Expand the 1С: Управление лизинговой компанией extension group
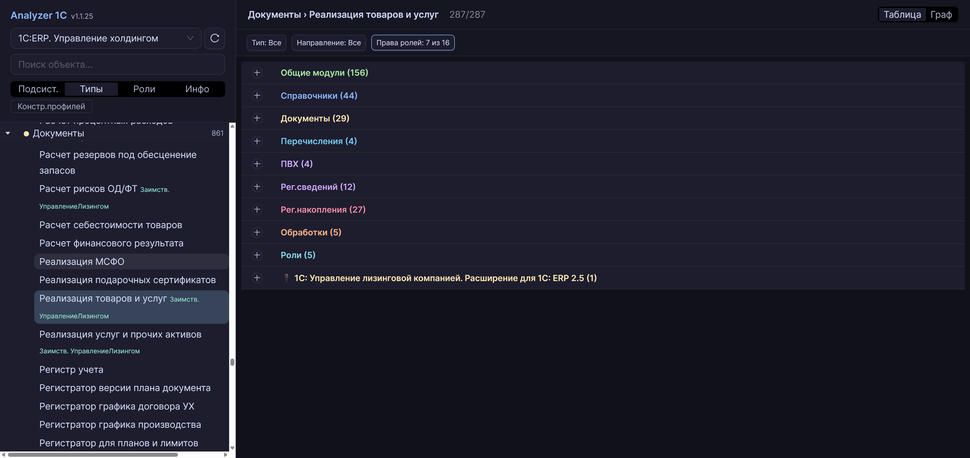The width and height of the screenshot is (970, 458). [x=257, y=278]
